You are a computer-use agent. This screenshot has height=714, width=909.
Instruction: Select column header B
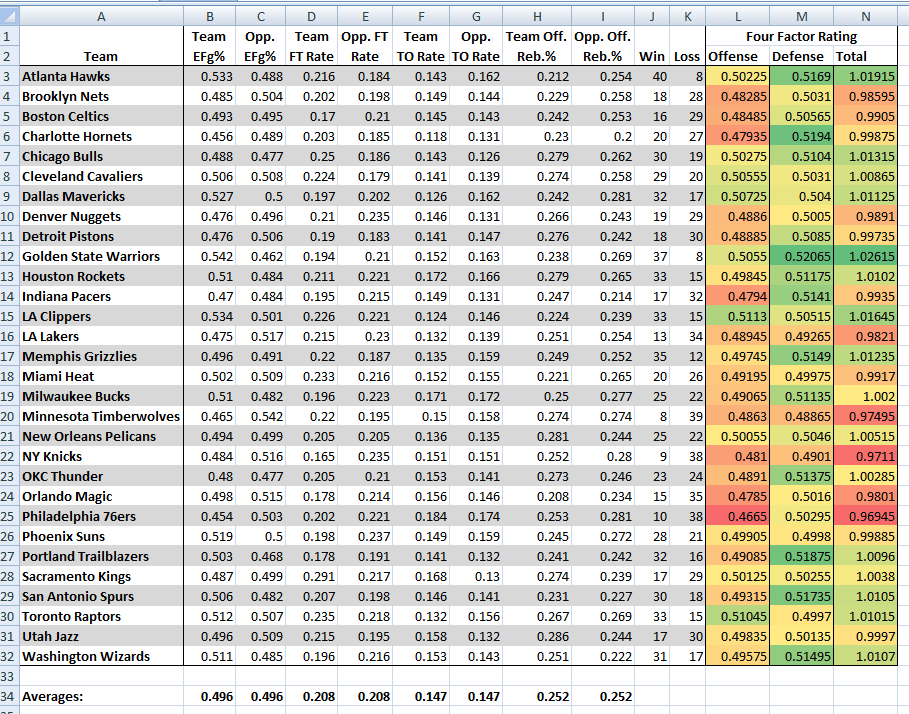click(209, 16)
